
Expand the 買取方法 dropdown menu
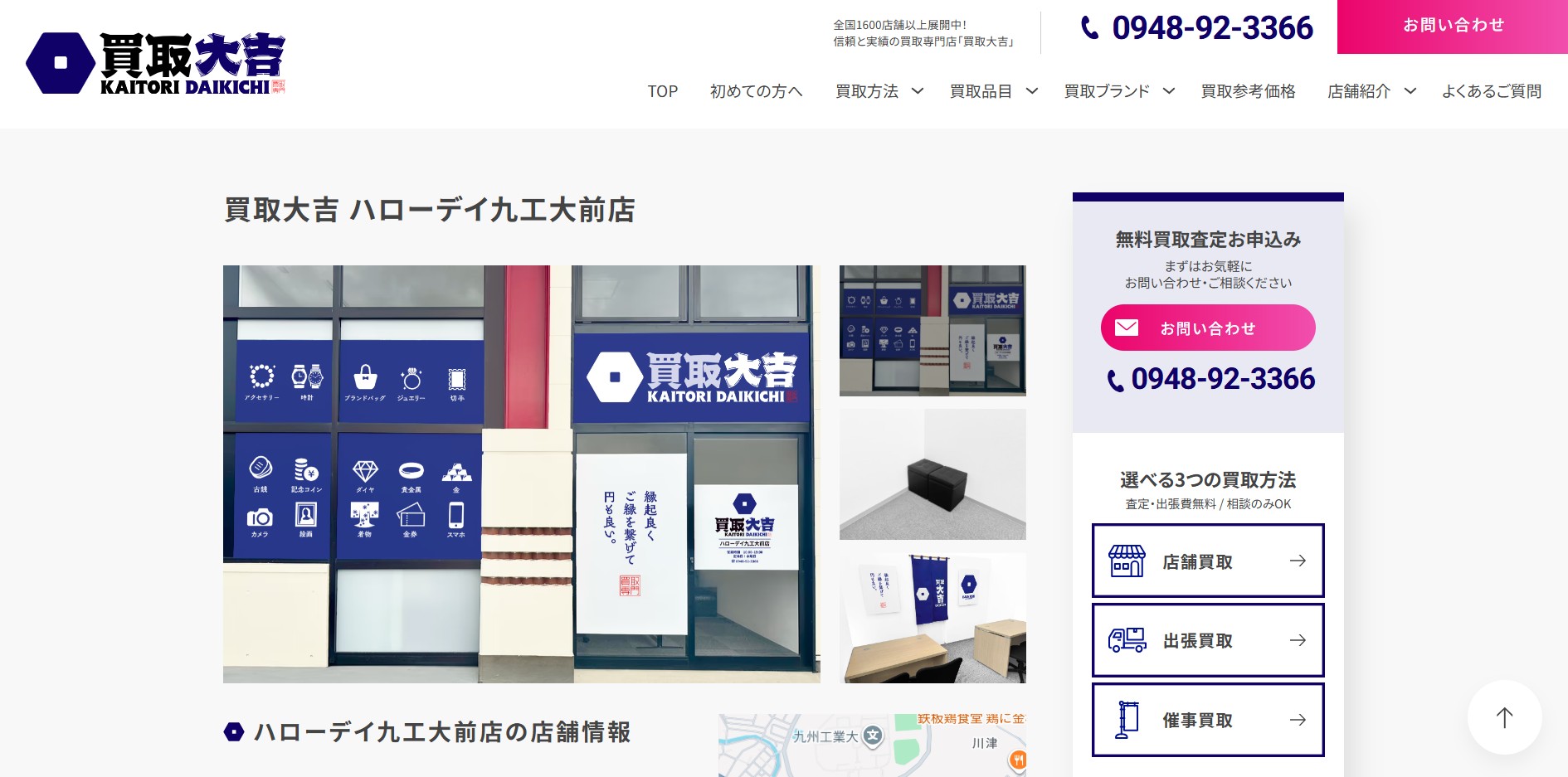[x=918, y=91]
